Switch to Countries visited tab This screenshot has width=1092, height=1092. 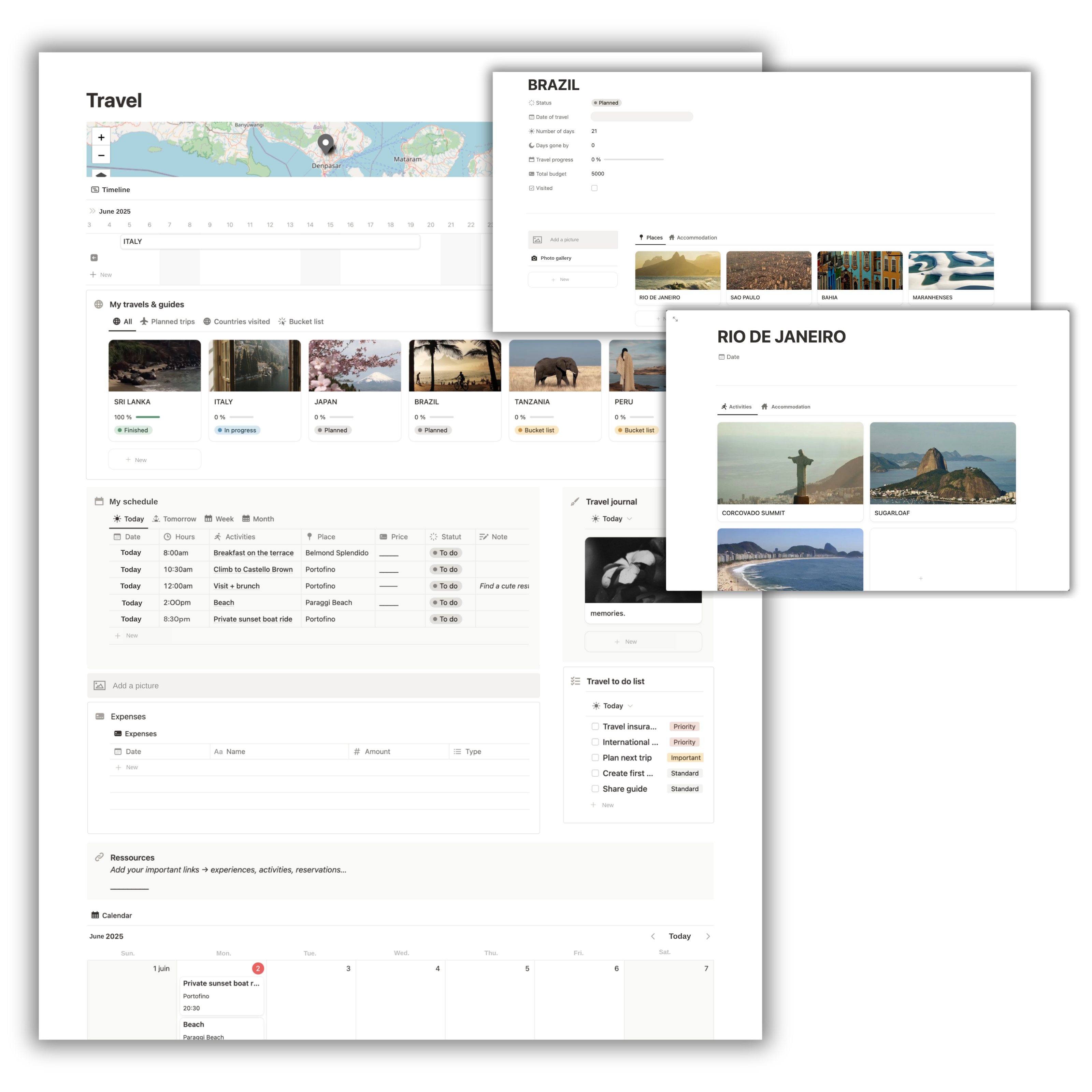pyautogui.click(x=236, y=321)
